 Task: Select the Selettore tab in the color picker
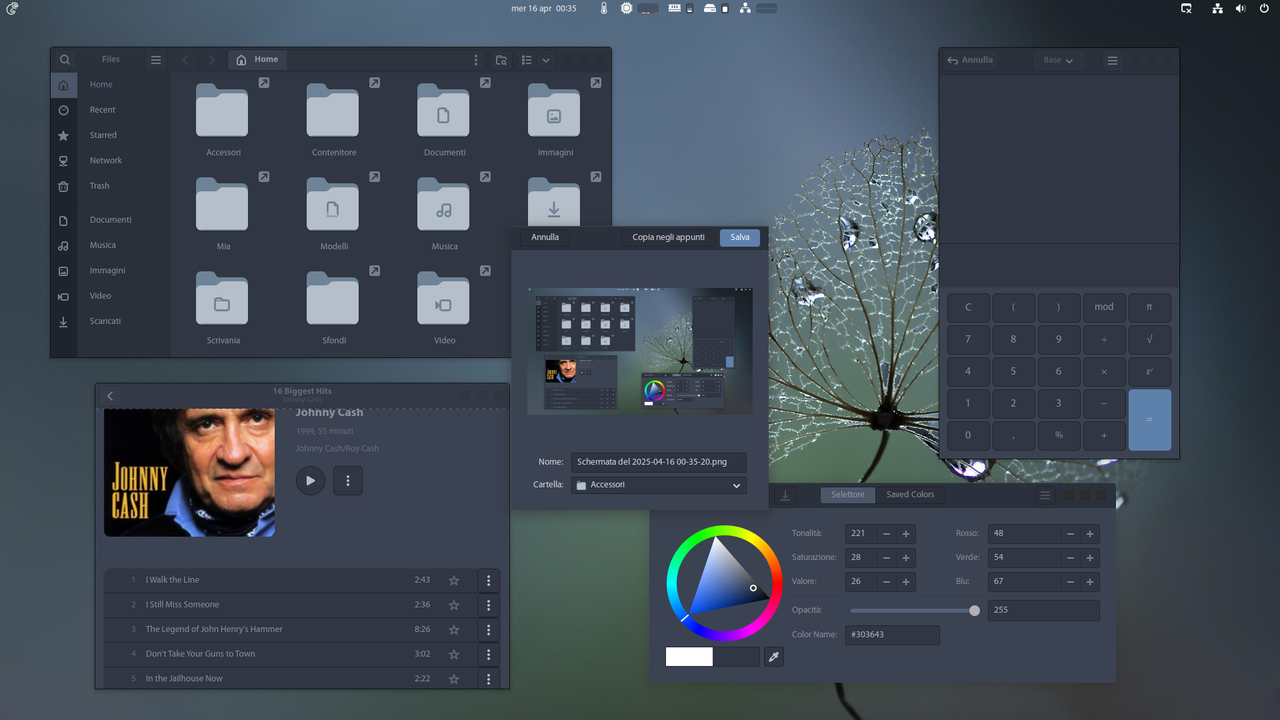pyautogui.click(x=847, y=494)
